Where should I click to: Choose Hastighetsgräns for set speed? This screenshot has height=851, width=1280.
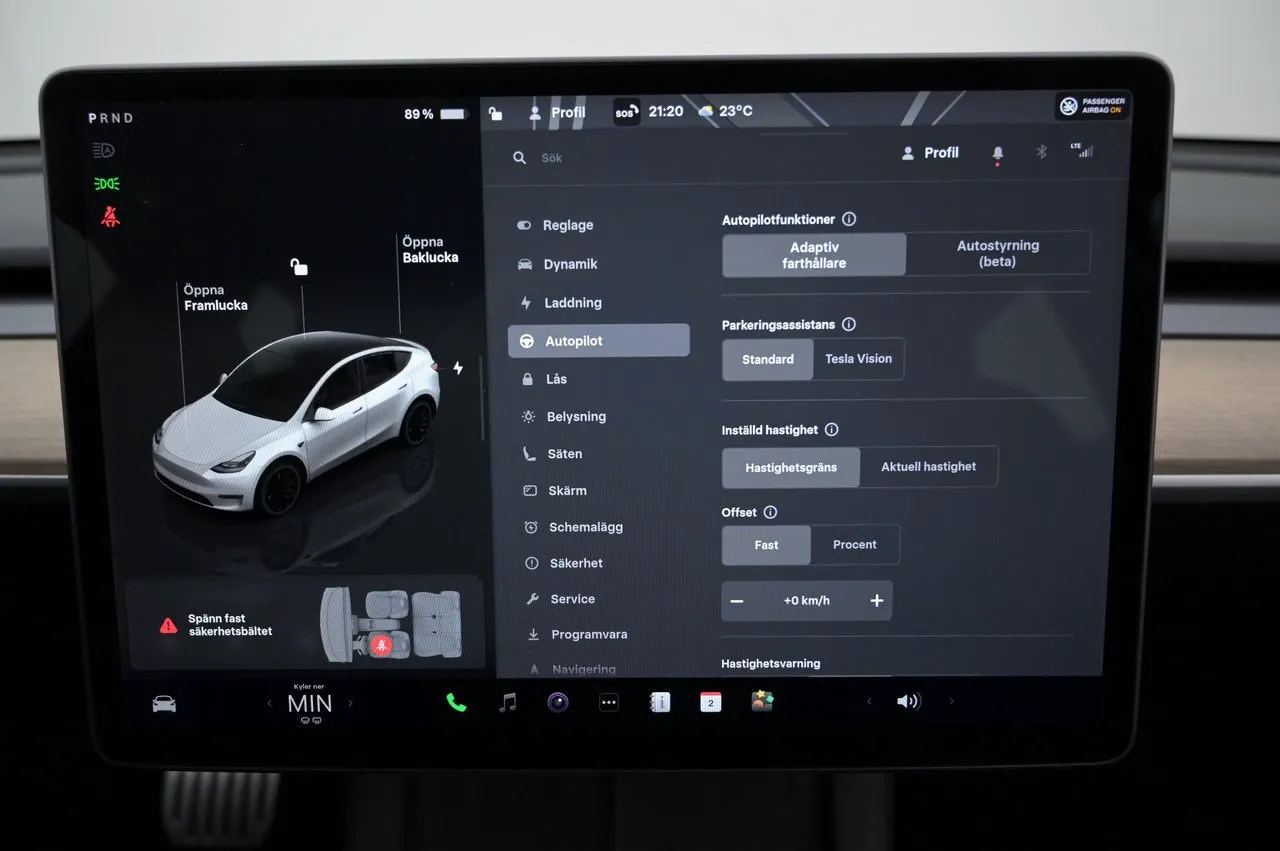pos(791,467)
